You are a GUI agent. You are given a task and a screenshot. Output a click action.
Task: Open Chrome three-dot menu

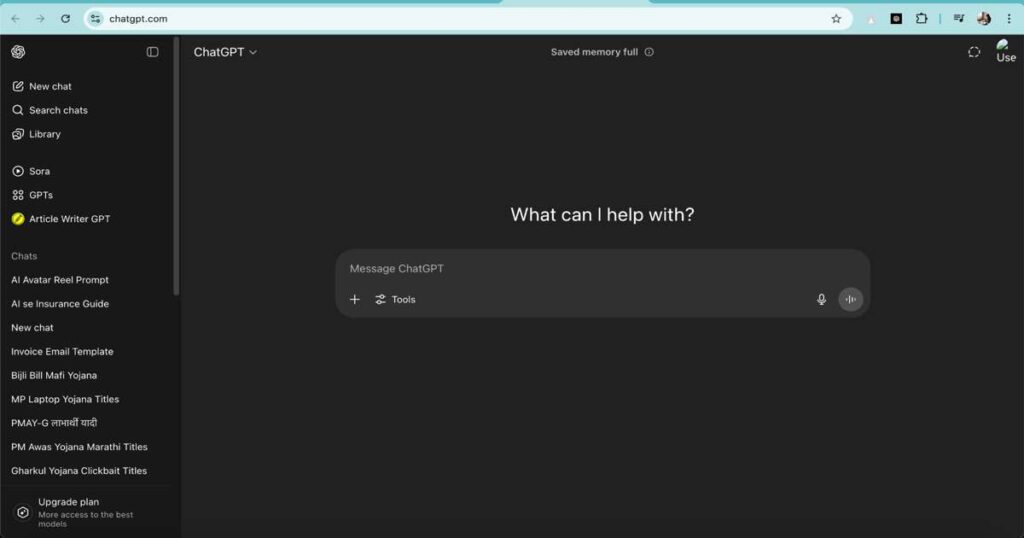[1009, 18]
